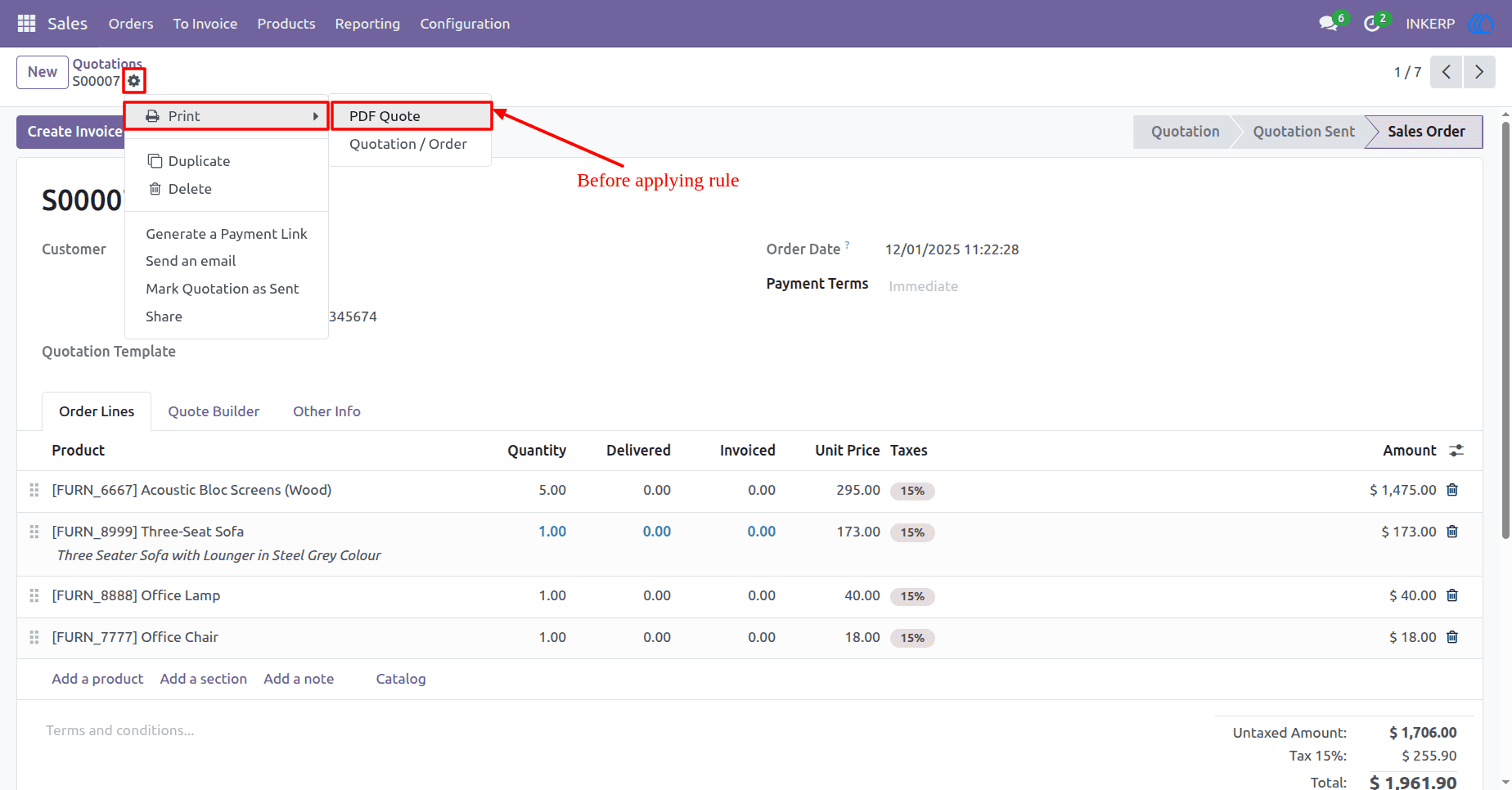Open the Catalog link
Screen dimensions: 1512x790
(401, 679)
